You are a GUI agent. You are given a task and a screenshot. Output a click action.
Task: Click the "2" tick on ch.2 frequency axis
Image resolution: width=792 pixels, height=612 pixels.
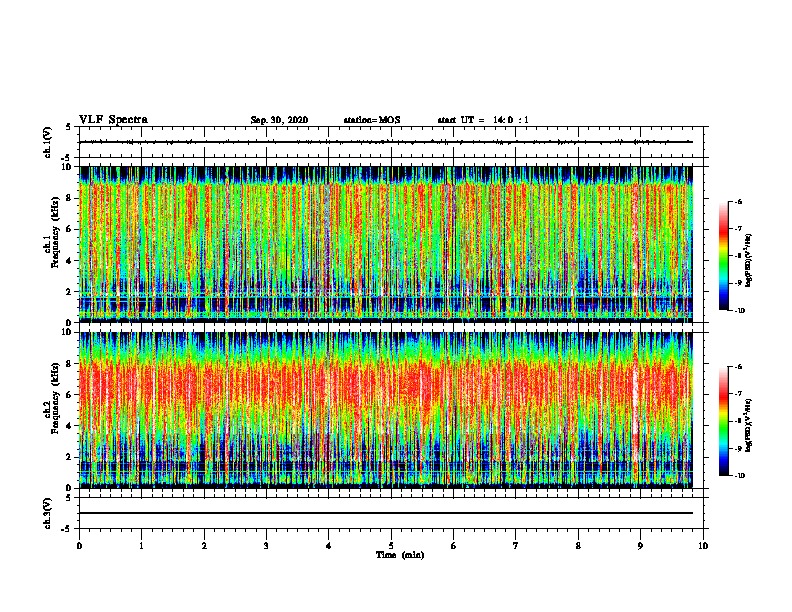[x=69, y=457]
